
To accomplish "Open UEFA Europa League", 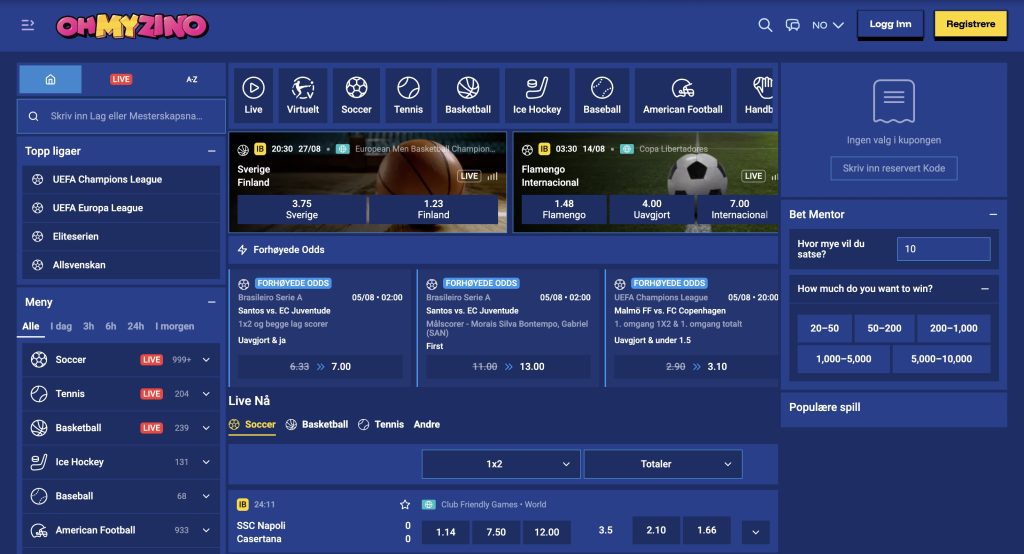I will (x=121, y=208).
